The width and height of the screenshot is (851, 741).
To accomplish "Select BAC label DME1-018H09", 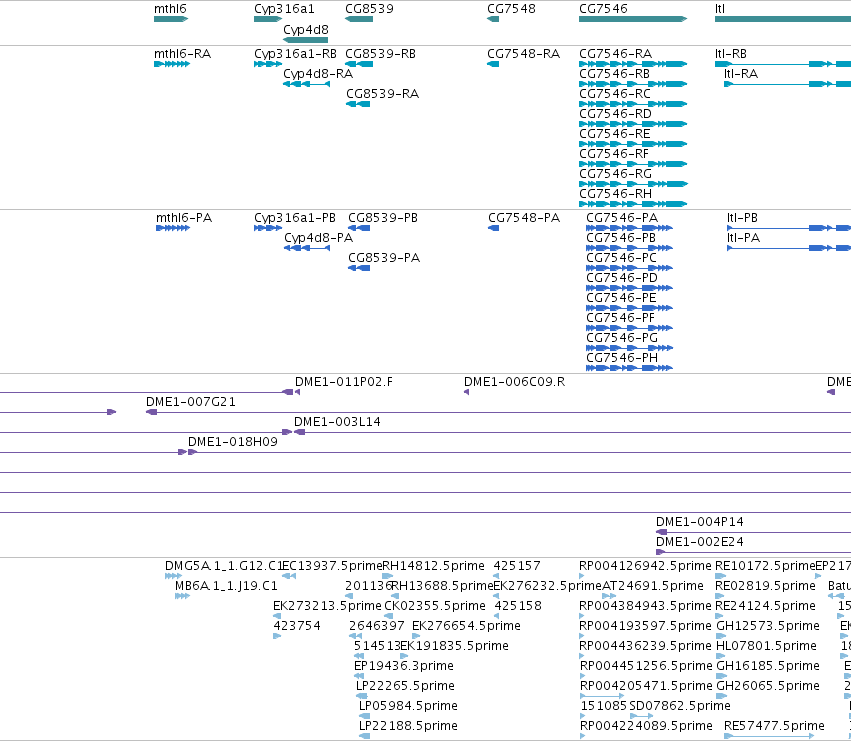I will [232, 442].
